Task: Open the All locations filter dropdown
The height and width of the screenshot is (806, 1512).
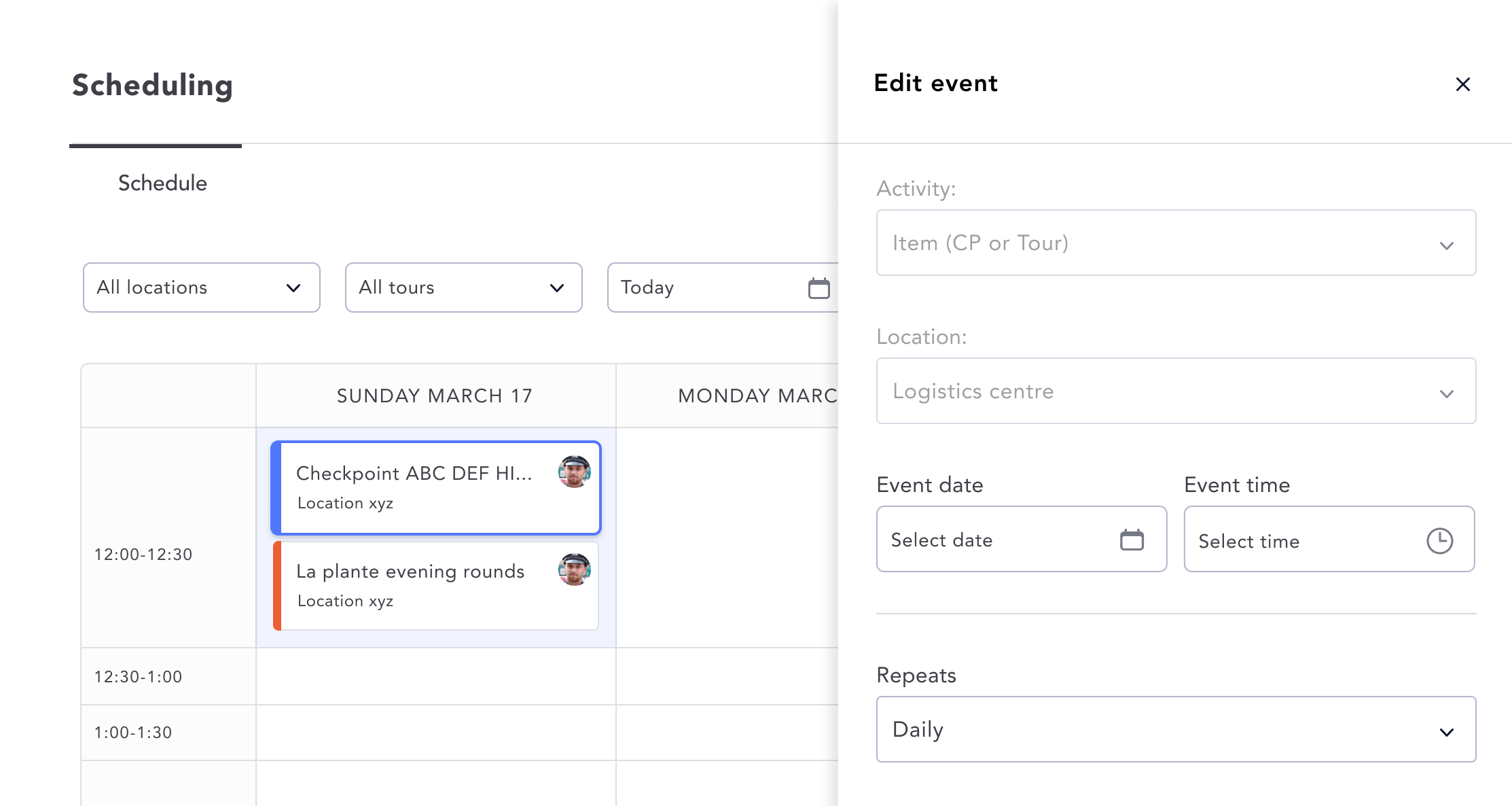Action: tap(201, 287)
